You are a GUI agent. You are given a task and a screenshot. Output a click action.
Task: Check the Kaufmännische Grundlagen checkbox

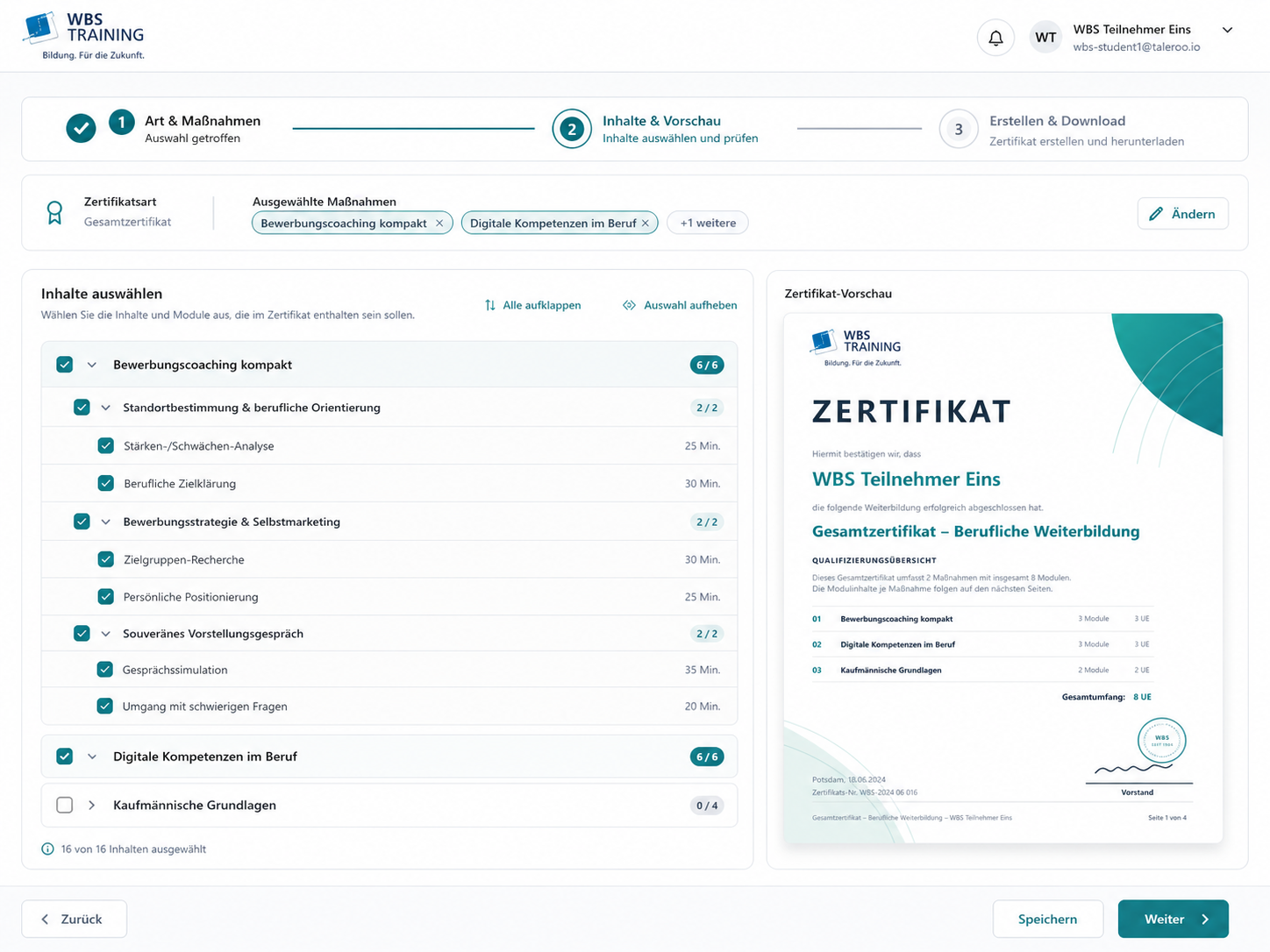point(65,805)
